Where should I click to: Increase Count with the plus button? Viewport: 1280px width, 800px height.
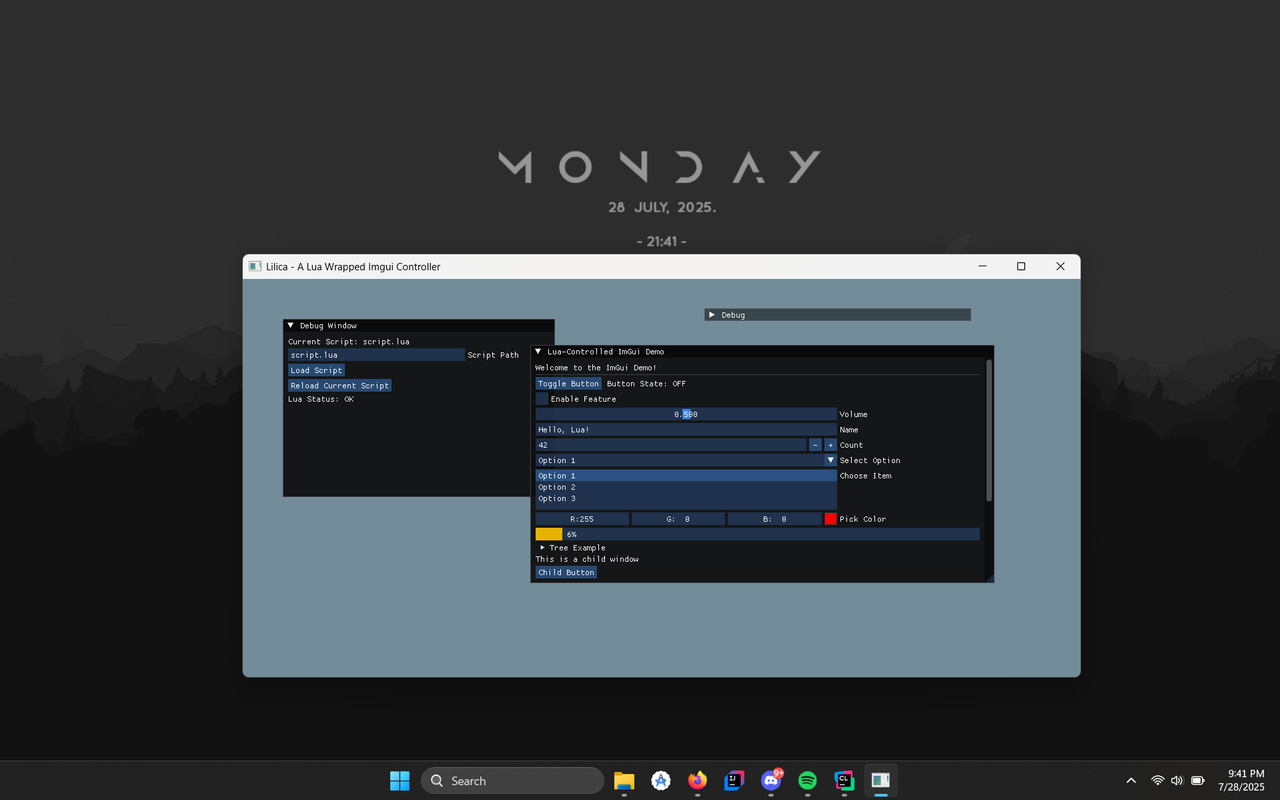(x=830, y=445)
